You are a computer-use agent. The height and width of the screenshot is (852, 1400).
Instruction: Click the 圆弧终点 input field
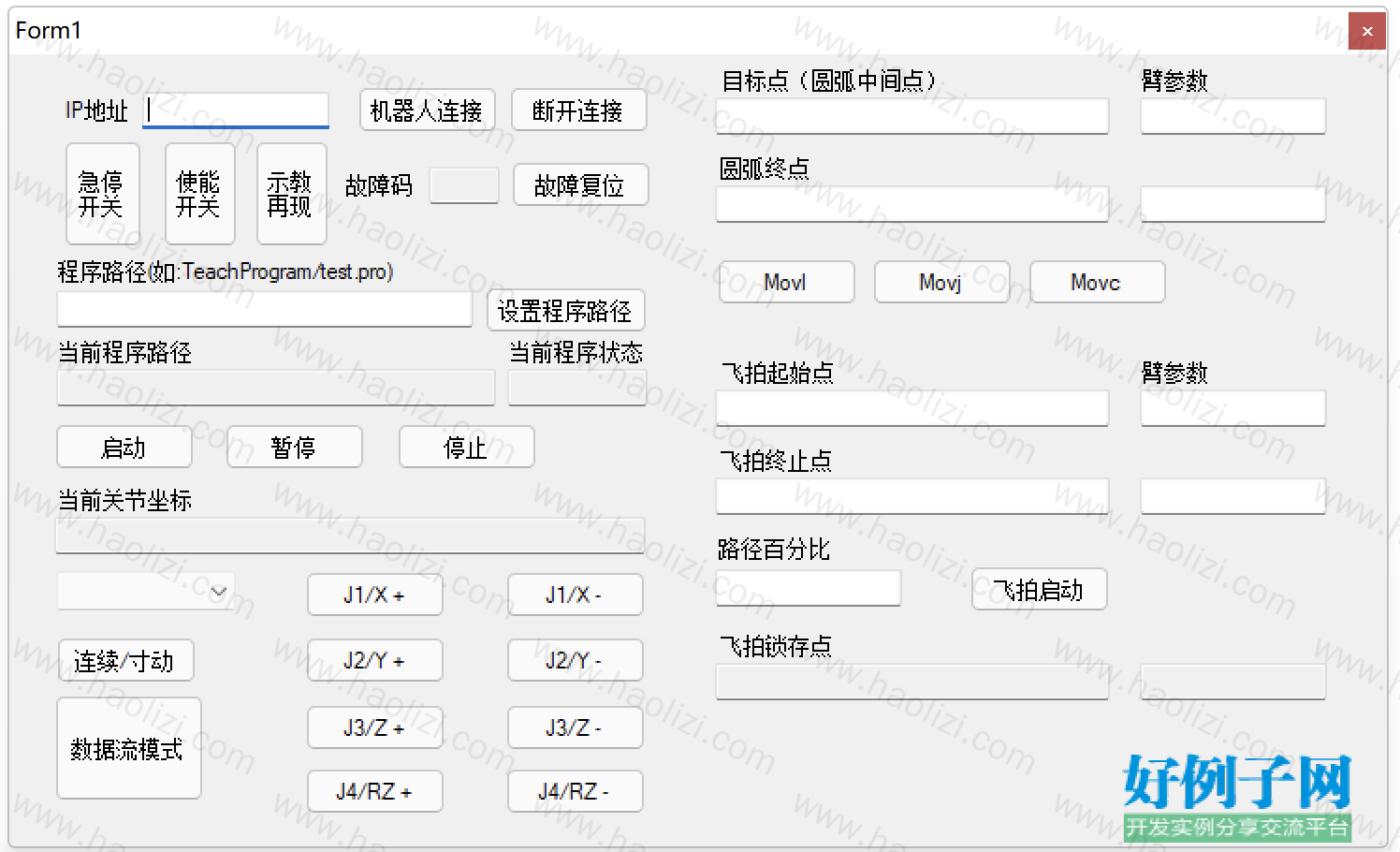pos(912,204)
